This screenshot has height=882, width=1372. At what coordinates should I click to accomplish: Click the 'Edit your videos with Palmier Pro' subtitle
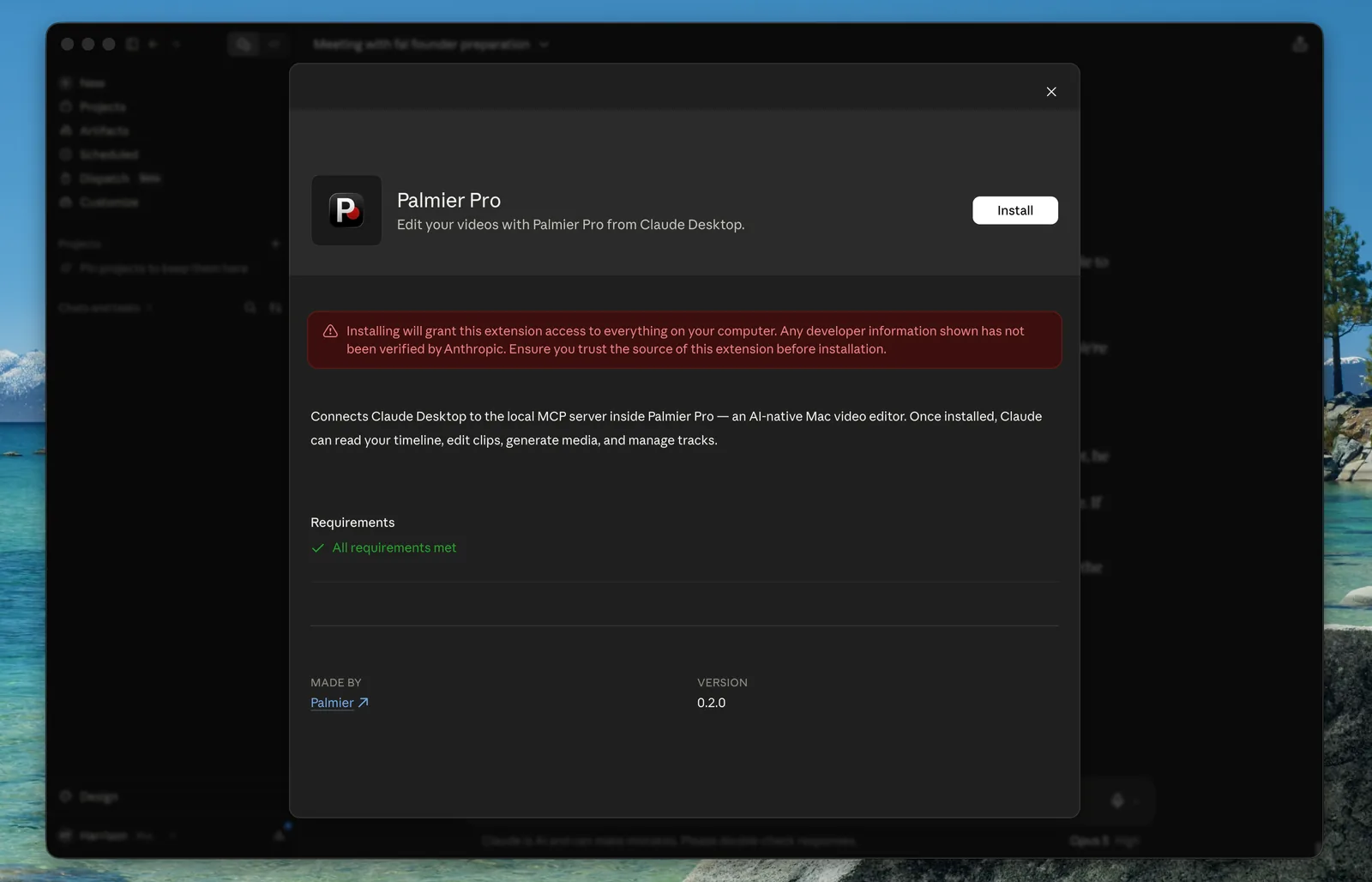570,225
